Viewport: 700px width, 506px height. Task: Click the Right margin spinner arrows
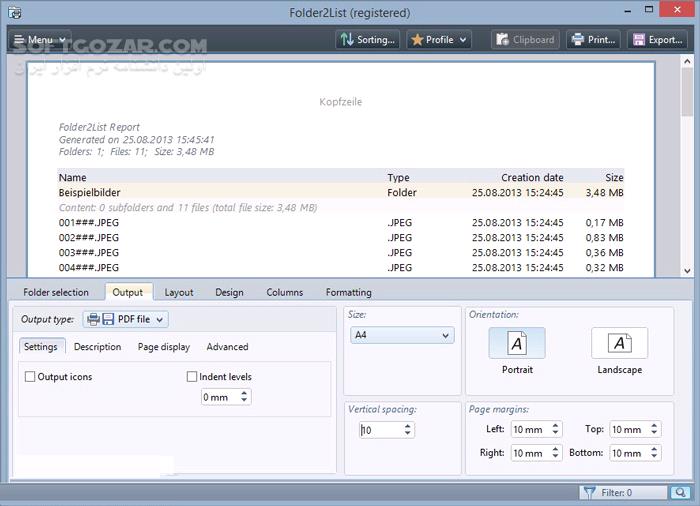tap(555, 453)
